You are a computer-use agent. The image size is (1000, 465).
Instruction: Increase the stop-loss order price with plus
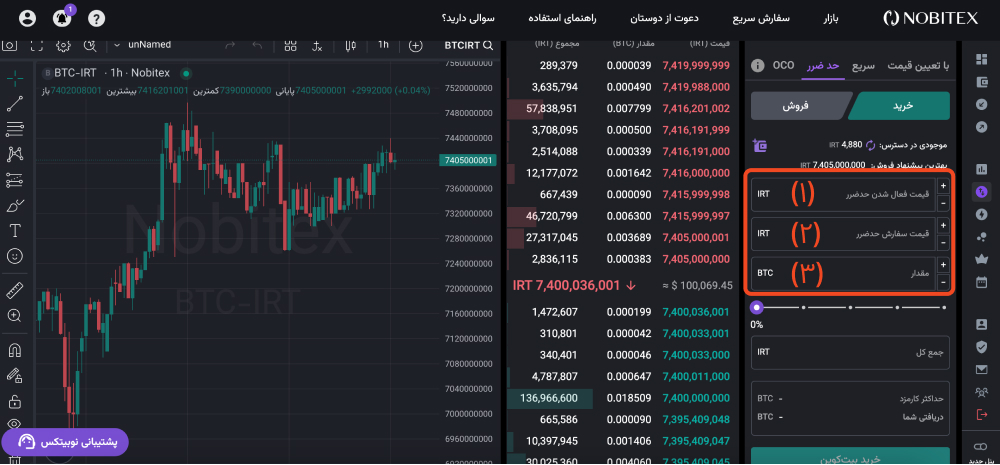click(943, 225)
